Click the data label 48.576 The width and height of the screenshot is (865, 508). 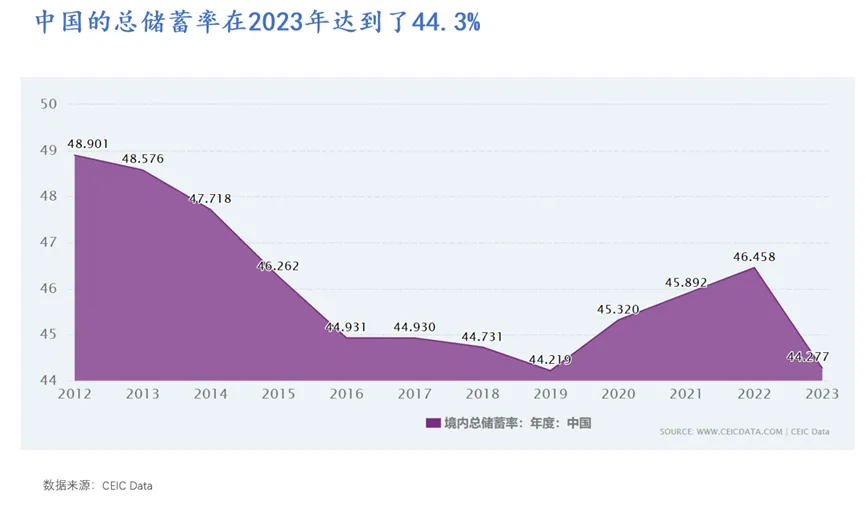click(143, 159)
